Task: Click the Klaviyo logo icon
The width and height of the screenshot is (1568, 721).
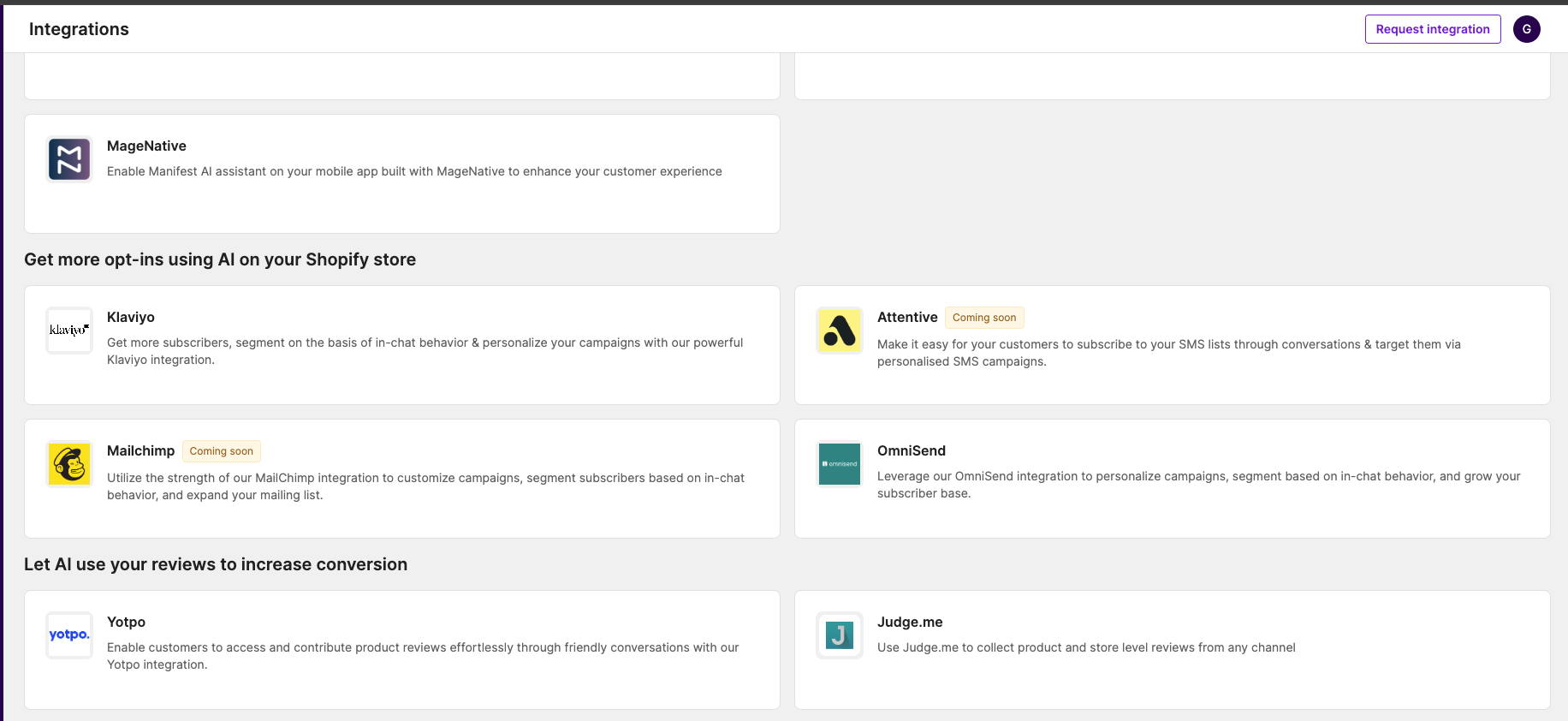Action: 69,331
